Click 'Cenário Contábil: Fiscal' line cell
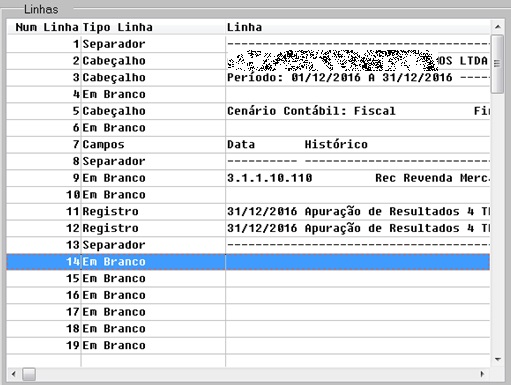The image size is (511, 385). [x=358, y=111]
